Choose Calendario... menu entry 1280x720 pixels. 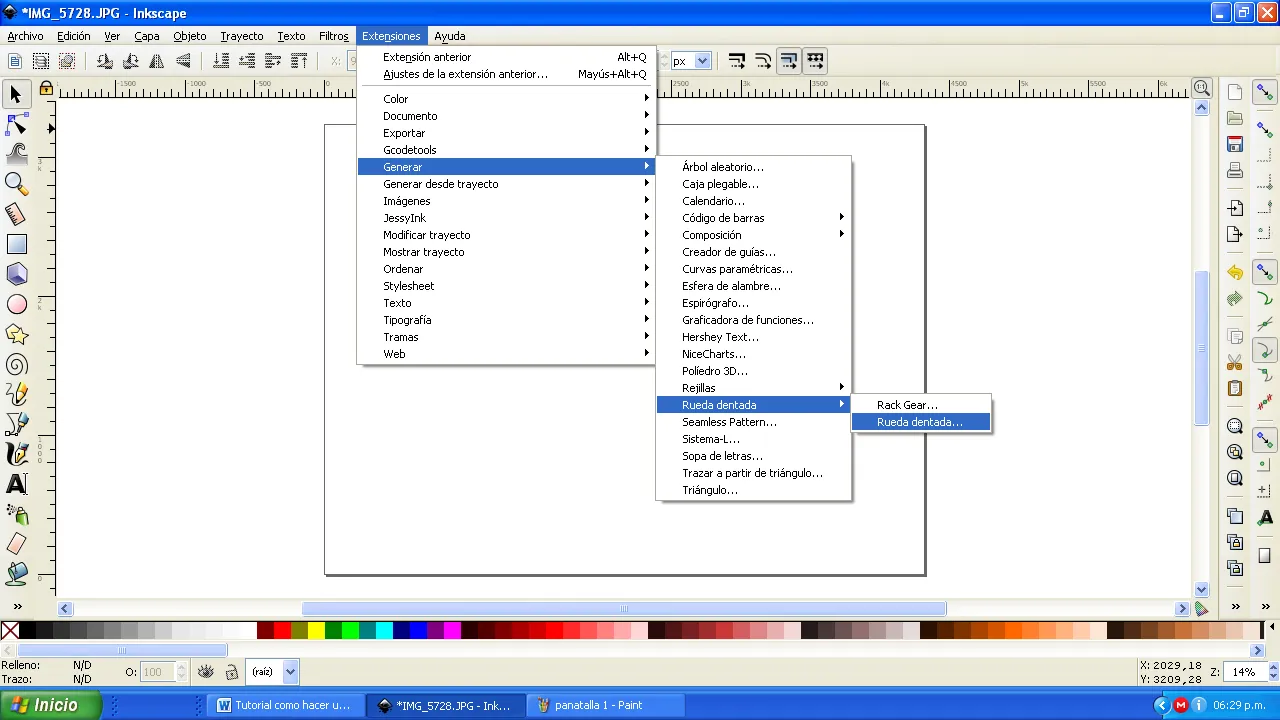[753, 201]
